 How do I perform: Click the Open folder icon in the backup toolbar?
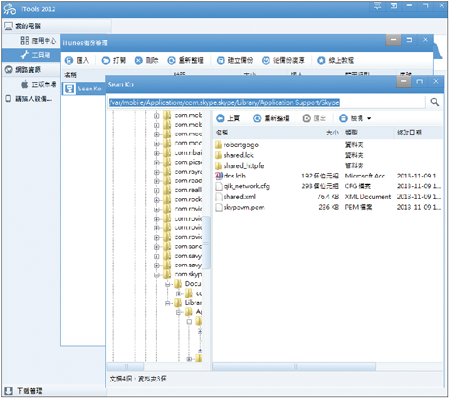pos(106,60)
